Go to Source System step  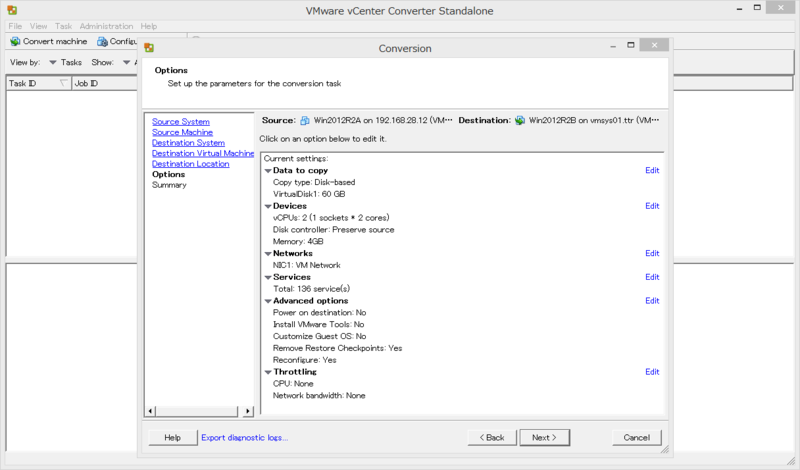click(x=181, y=121)
